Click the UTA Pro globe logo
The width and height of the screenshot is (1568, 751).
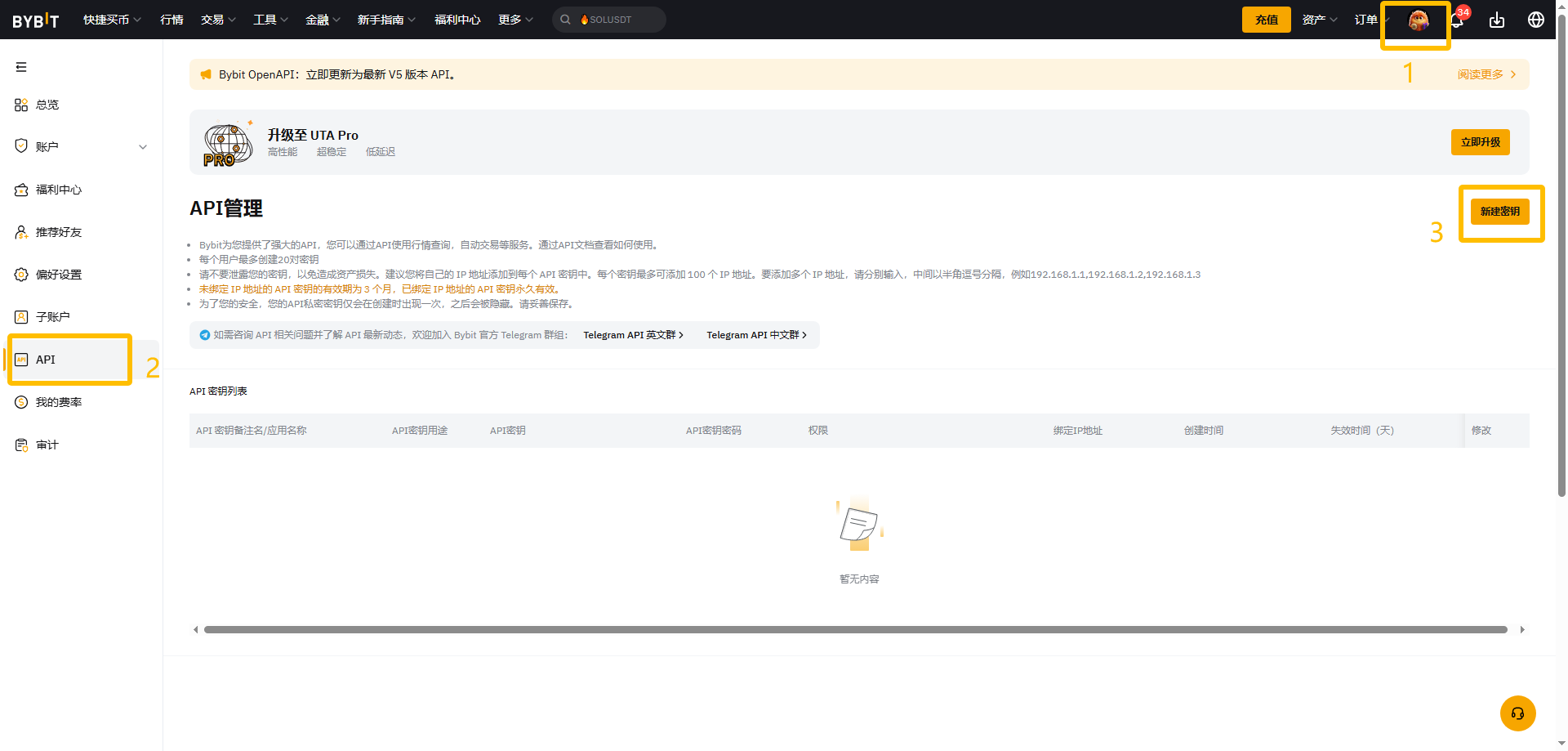tap(227, 145)
